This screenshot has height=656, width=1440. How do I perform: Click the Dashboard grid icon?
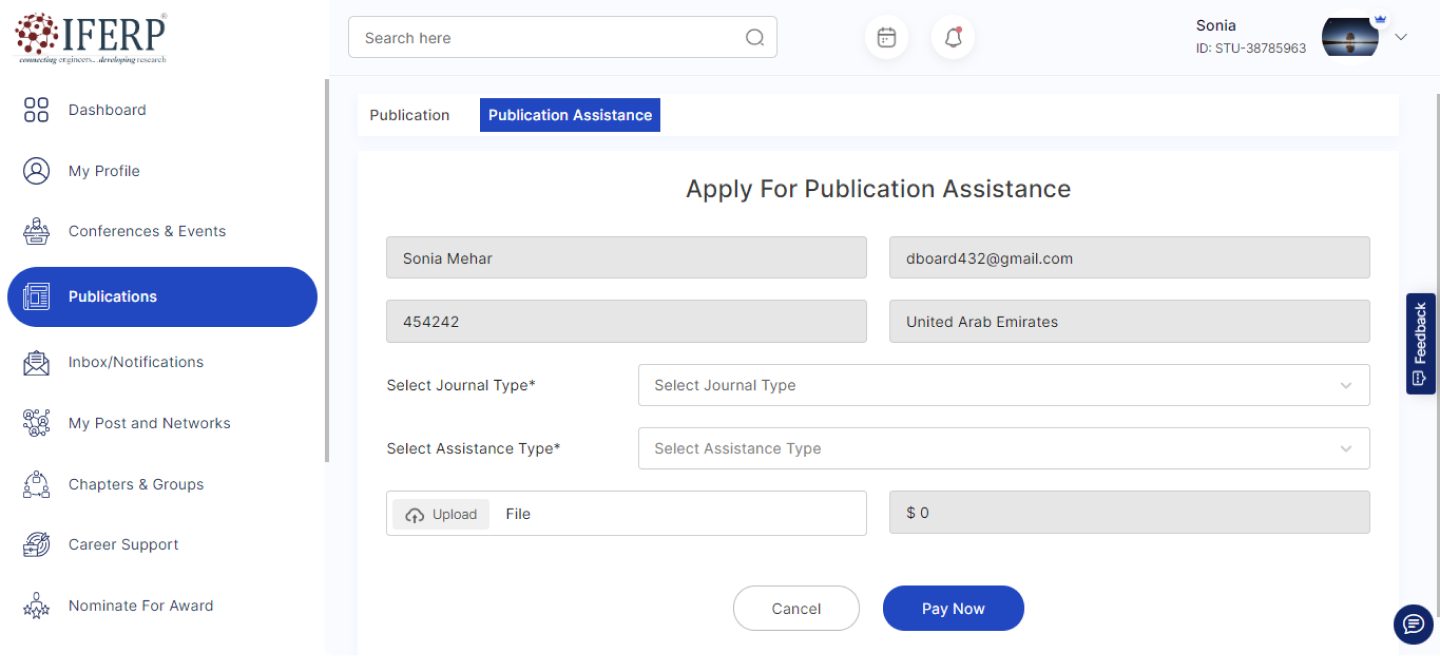(x=36, y=110)
